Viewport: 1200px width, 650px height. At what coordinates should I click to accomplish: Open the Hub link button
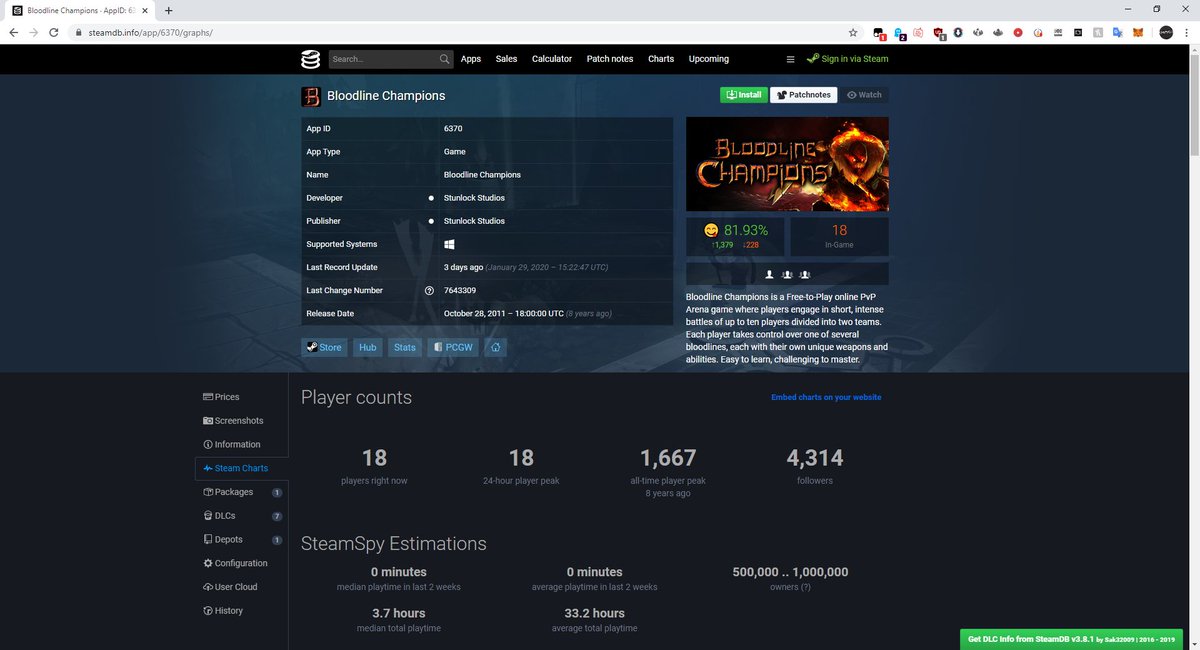[368, 347]
